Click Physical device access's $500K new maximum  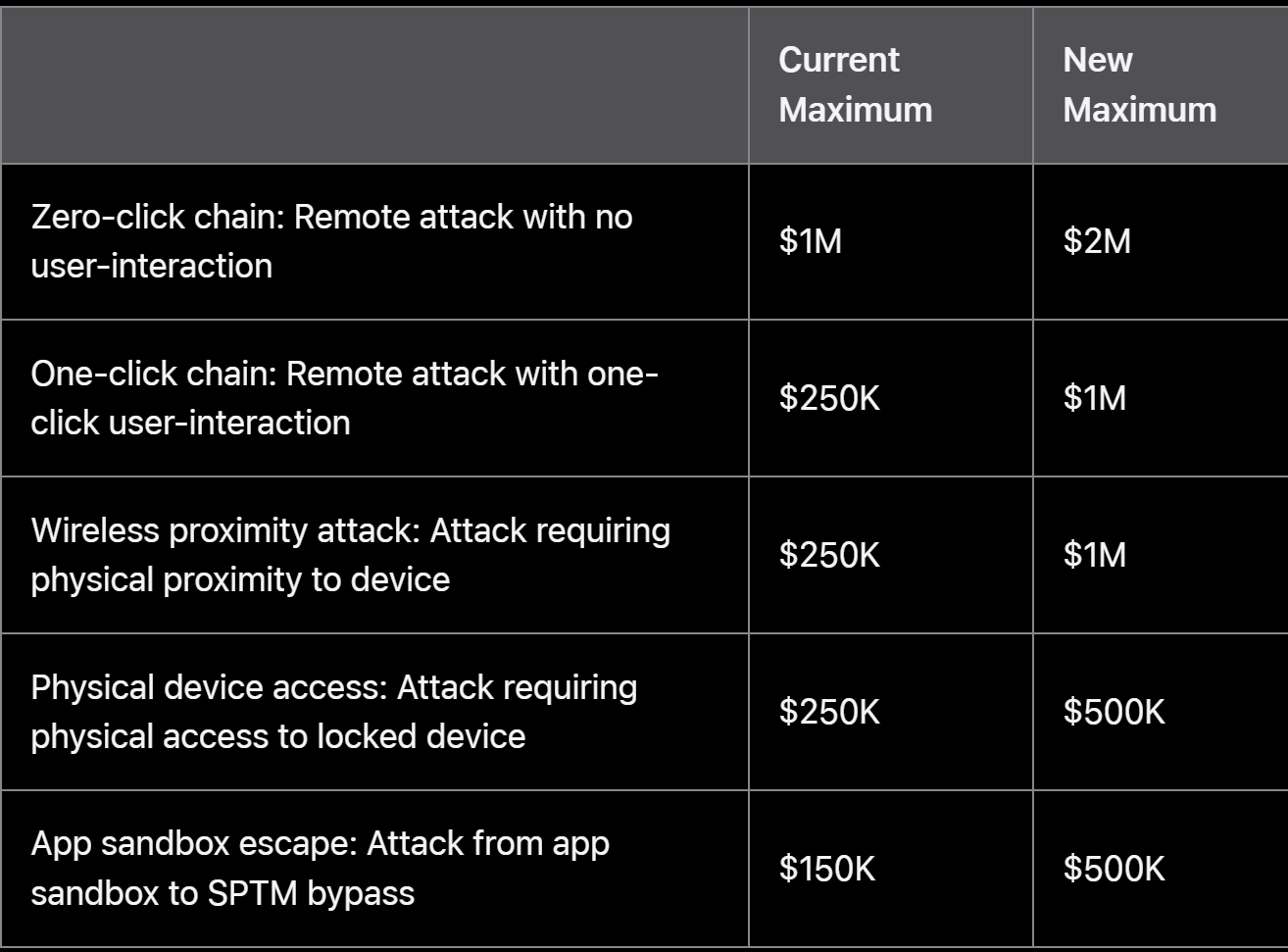1114,712
